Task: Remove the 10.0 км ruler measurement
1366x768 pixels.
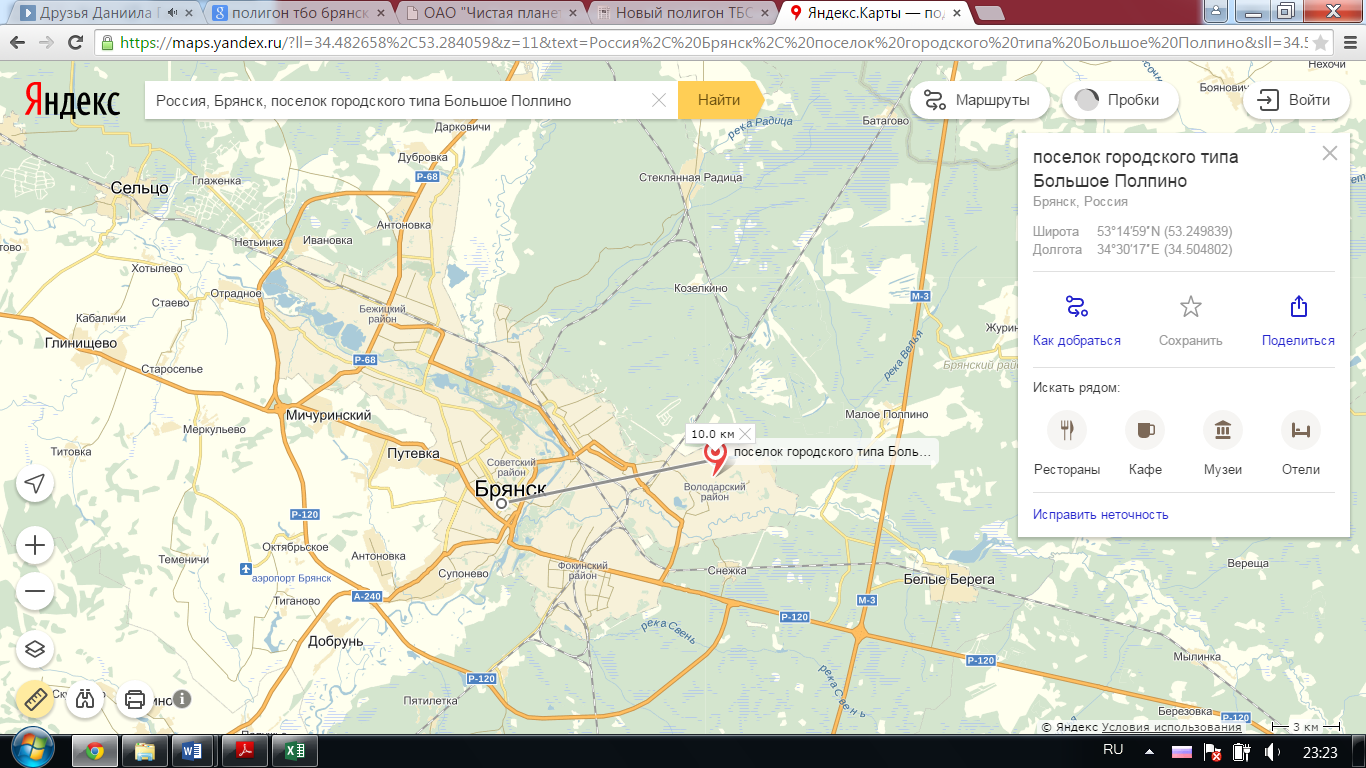Action: pyautogui.click(x=745, y=434)
